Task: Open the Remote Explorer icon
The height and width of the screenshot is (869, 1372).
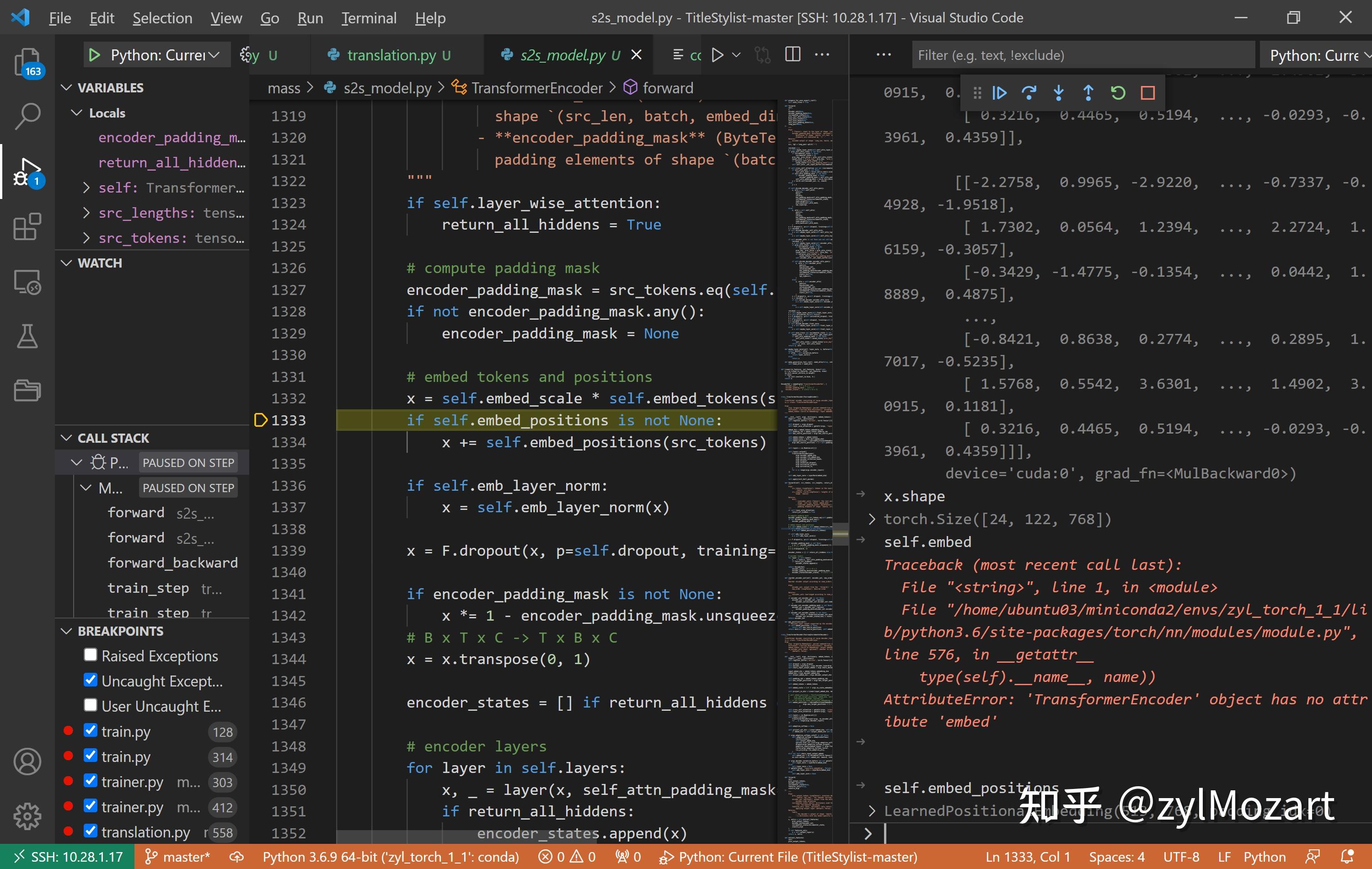Action: point(27,281)
